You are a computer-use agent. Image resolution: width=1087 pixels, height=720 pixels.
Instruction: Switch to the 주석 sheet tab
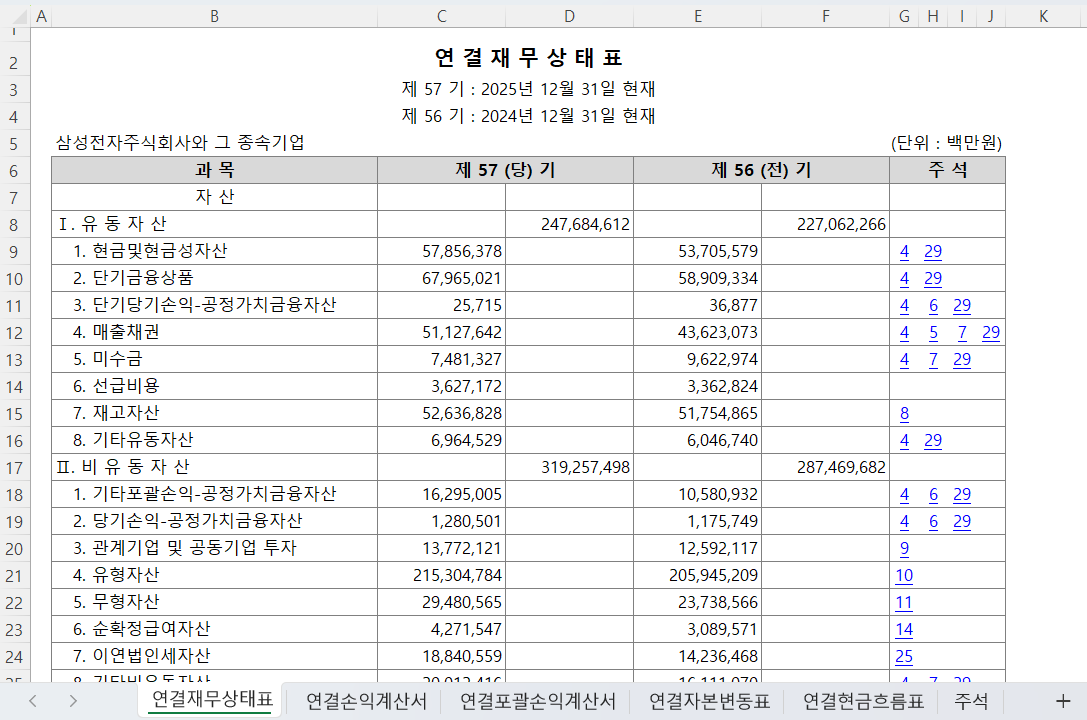971,701
